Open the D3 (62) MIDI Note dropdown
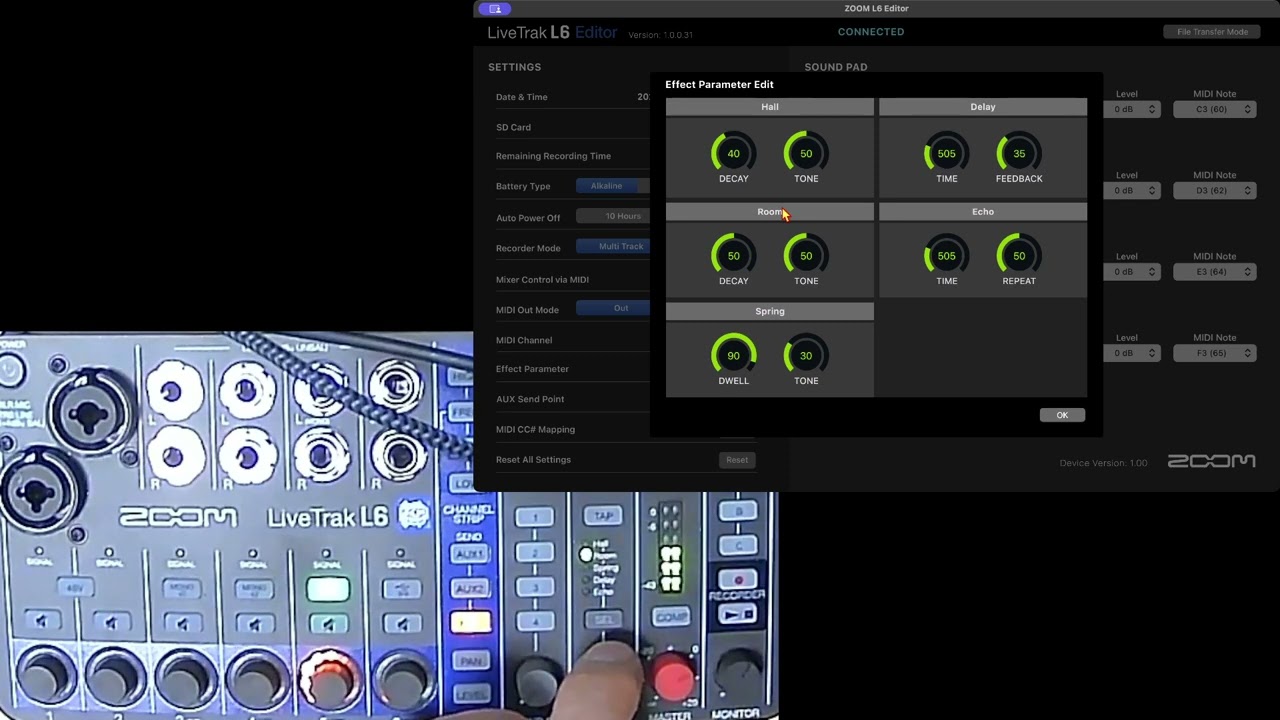1280x720 pixels. click(x=1215, y=190)
